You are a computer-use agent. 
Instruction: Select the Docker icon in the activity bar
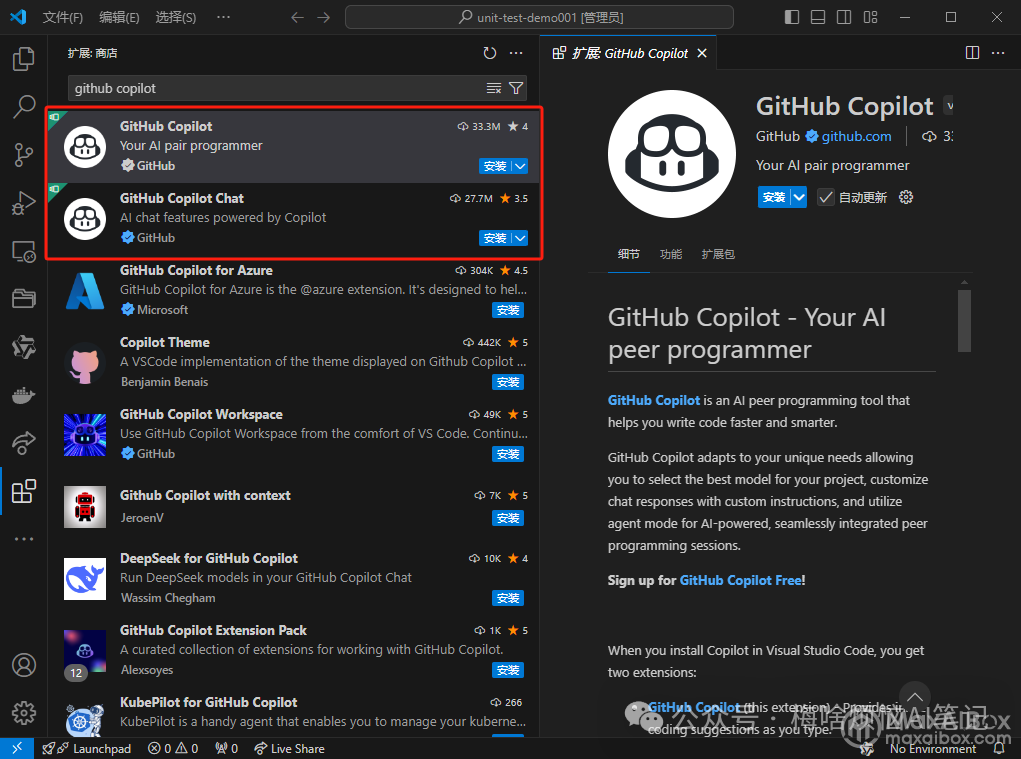point(23,395)
